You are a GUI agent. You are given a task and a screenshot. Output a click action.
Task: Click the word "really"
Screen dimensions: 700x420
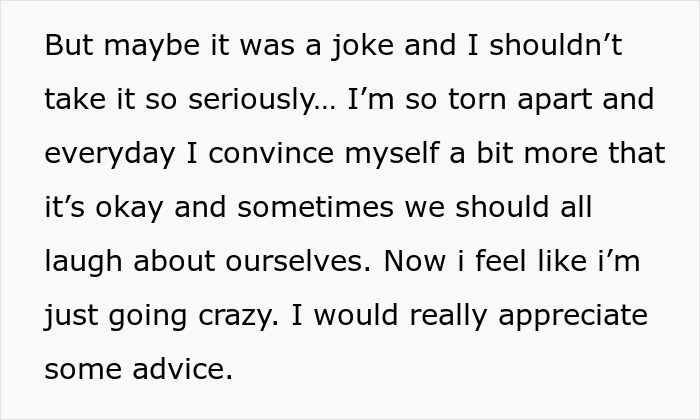tap(448, 316)
